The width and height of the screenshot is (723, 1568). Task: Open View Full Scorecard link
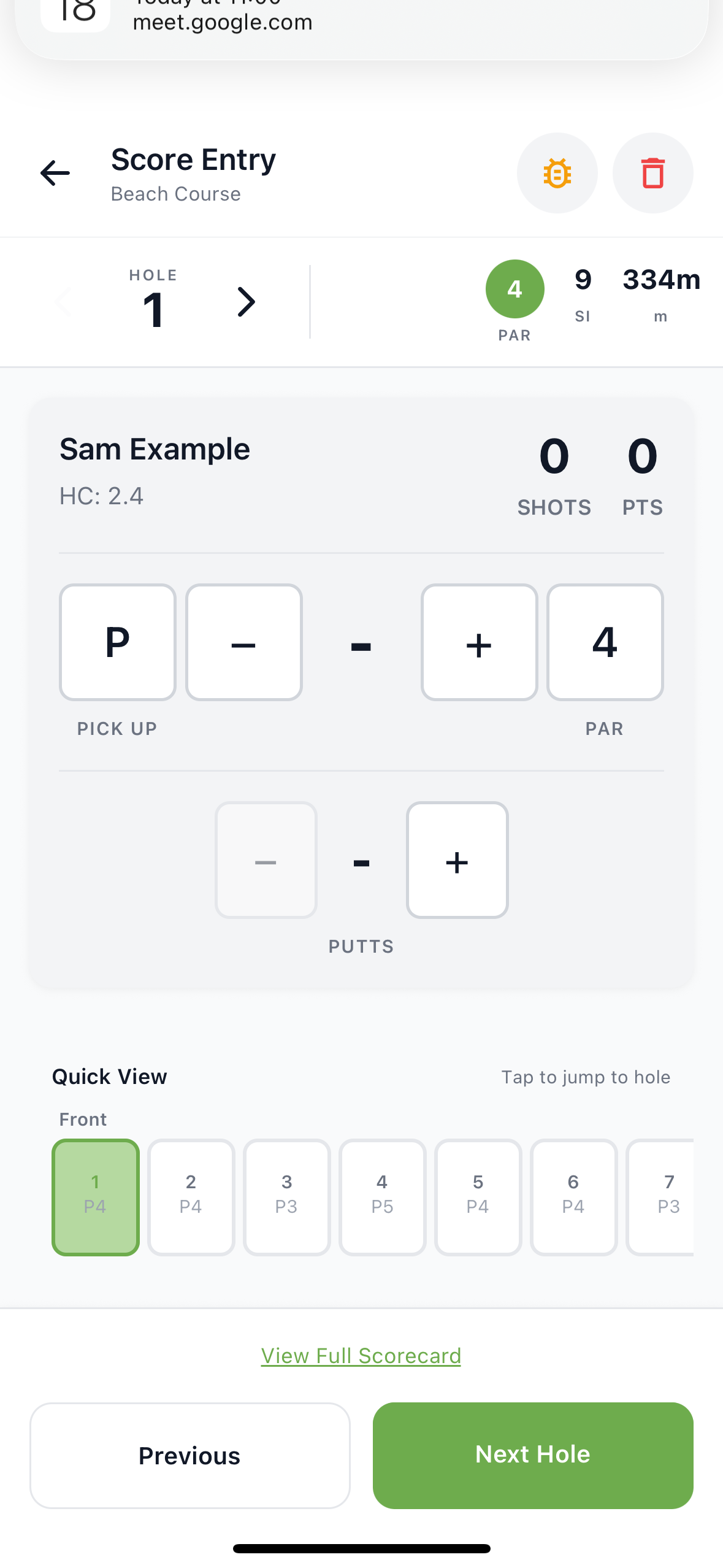click(361, 1356)
